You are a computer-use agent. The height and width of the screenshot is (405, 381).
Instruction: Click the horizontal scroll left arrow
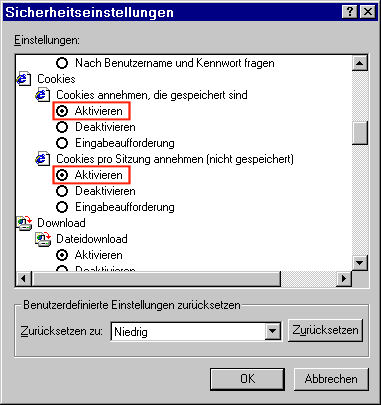[x=24, y=278]
